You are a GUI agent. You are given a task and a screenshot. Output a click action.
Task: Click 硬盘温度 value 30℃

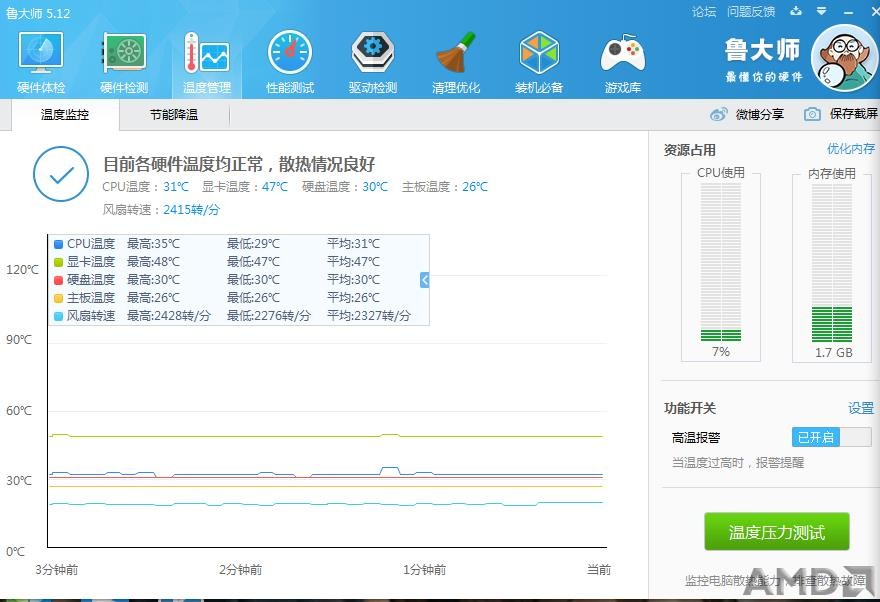click(375, 187)
